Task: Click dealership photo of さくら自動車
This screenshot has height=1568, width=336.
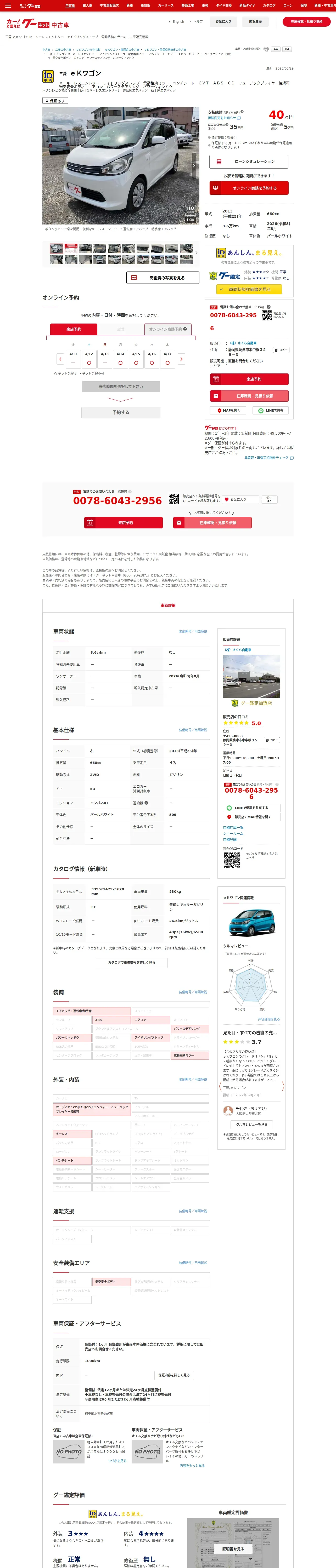Action: point(251,676)
